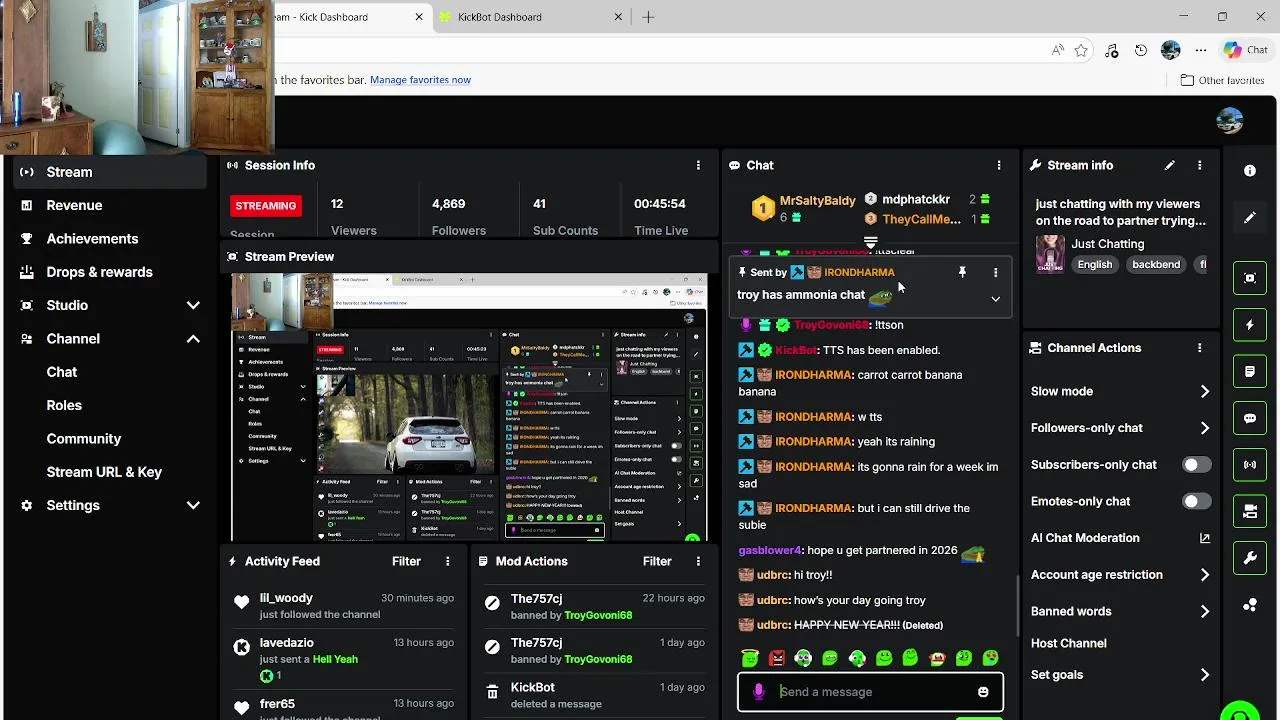Click Host Channel action
The image size is (1280, 720).
tap(1068, 643)
